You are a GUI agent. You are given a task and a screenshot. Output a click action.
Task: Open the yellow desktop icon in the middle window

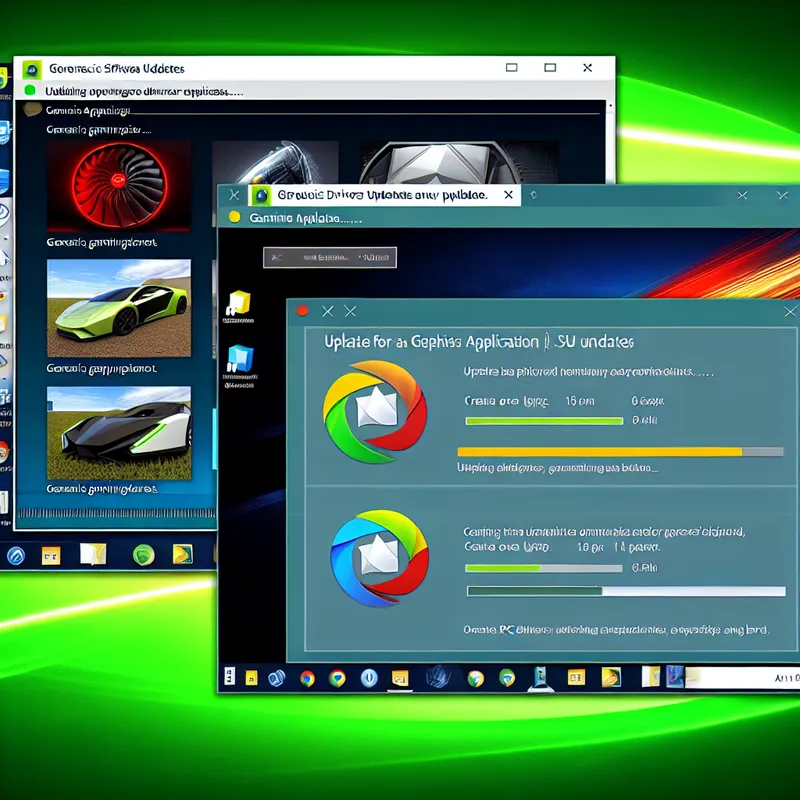pos(238,306)
